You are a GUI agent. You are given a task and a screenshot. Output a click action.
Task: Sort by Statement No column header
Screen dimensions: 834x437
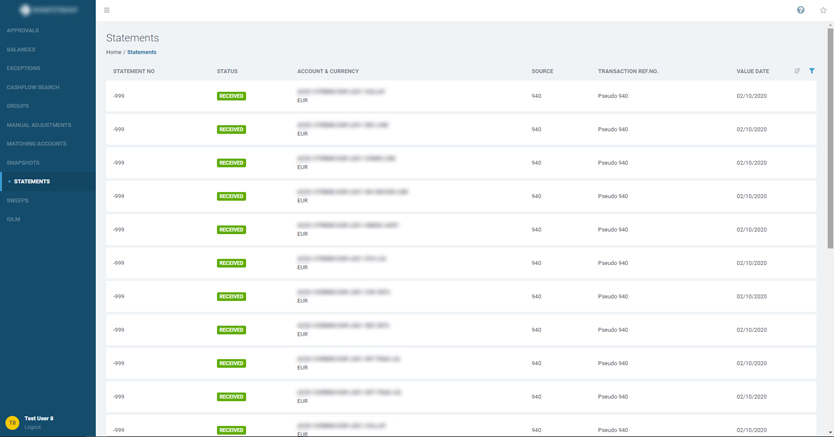(x=134, y=71)
